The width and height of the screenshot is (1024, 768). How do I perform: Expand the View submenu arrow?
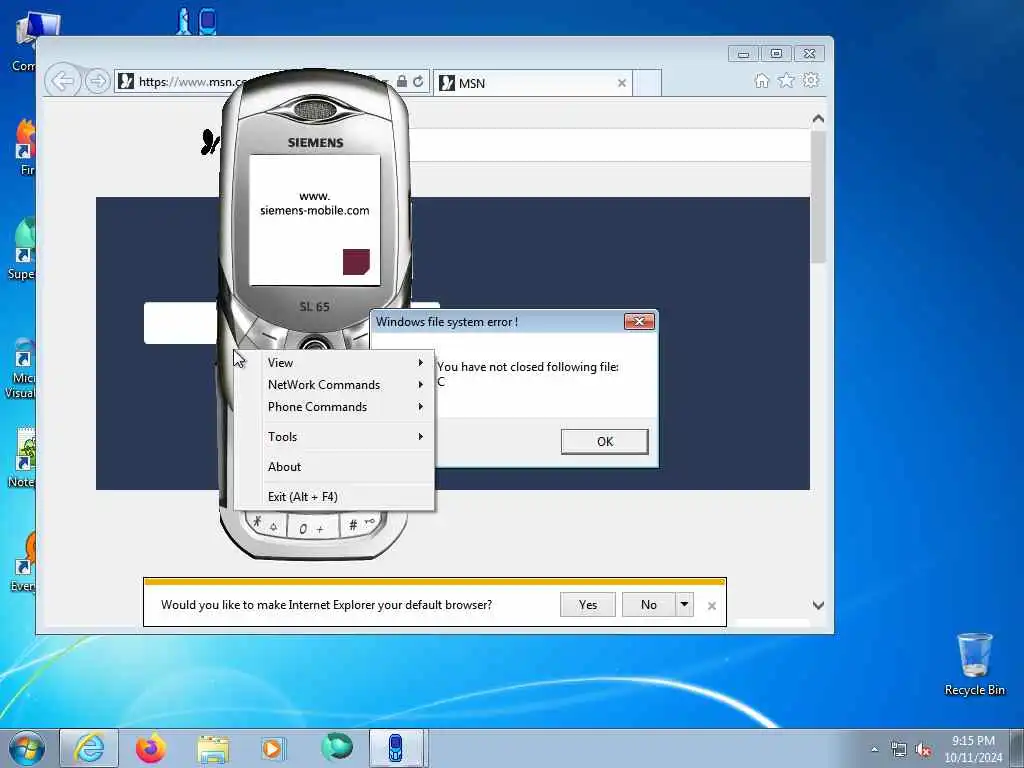[x=421, y=362]
